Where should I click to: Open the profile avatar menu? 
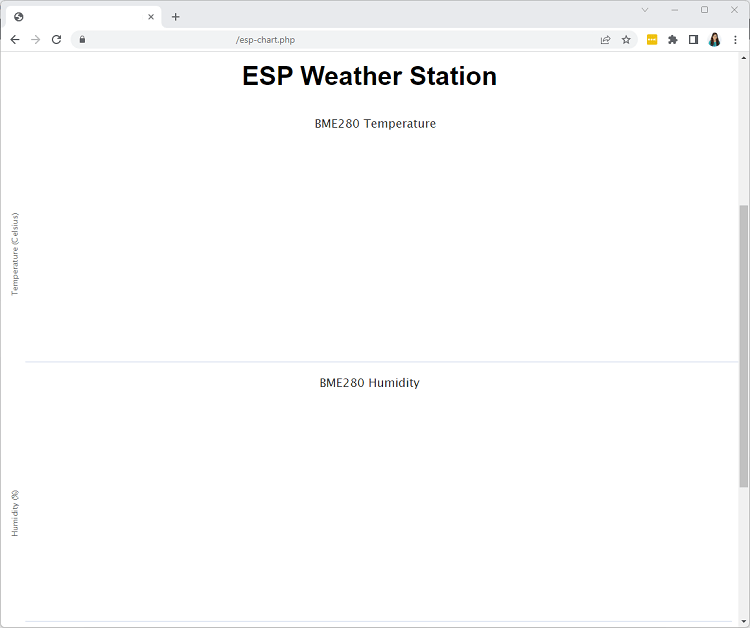714,40
